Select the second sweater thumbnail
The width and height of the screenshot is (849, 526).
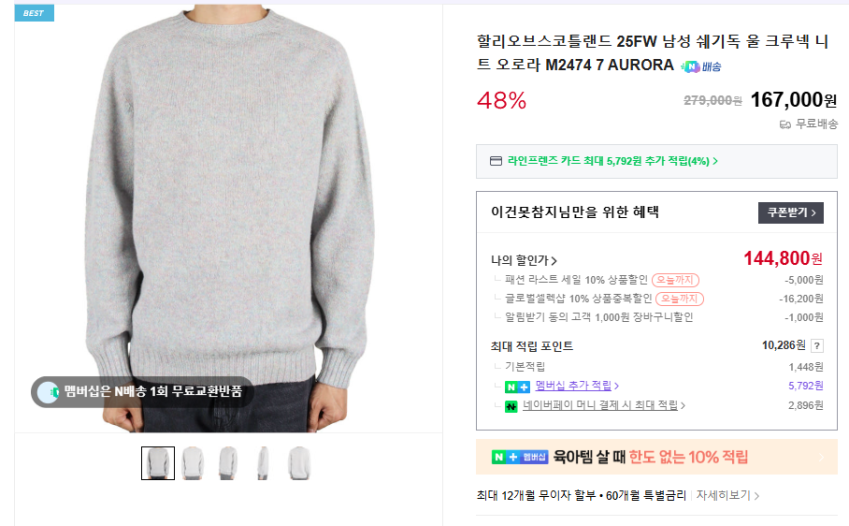pos(193,463)
